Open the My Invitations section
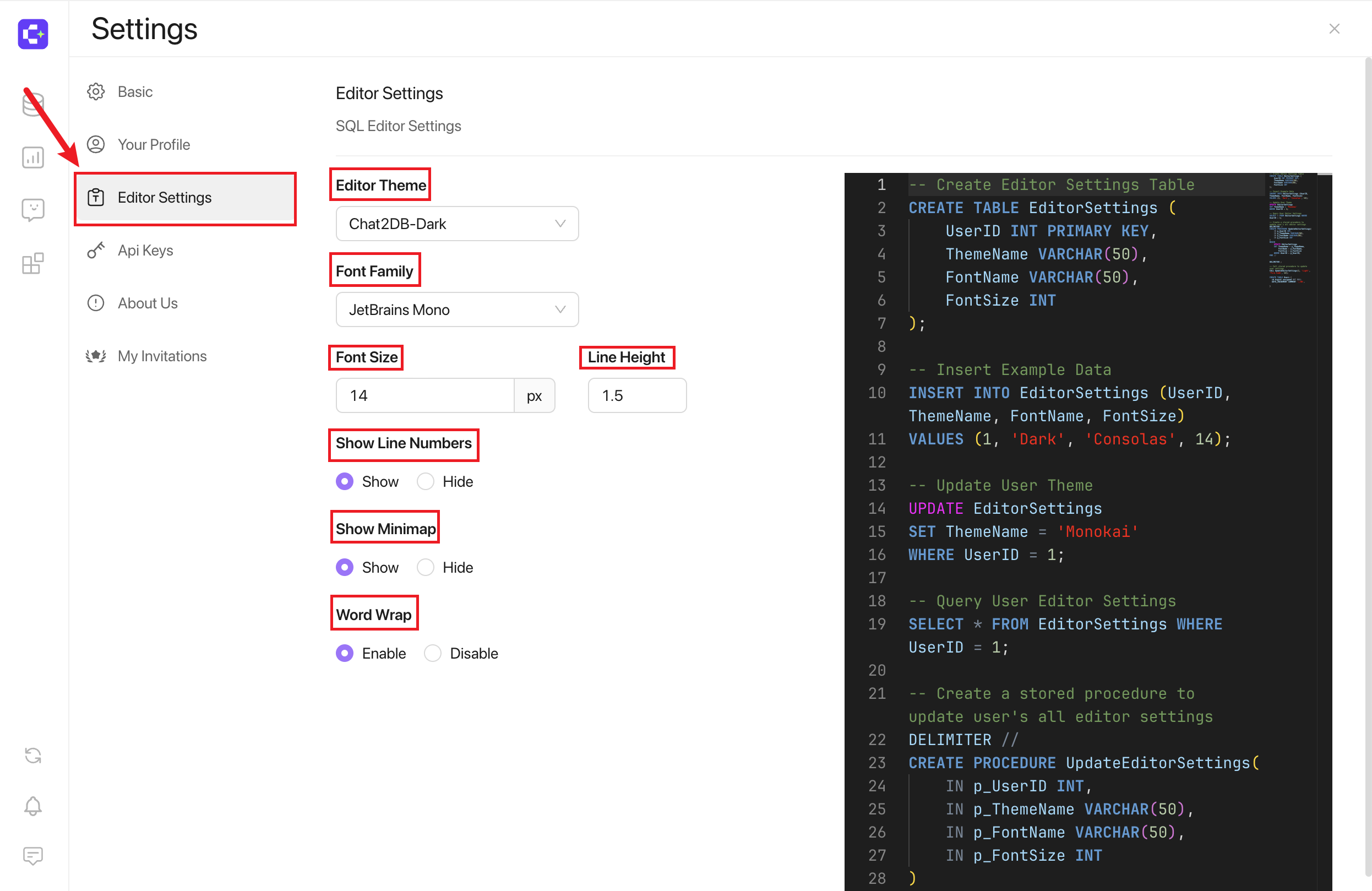Image resolution: width=1372 pixels, height=891 pixels. tap(185, 356)
